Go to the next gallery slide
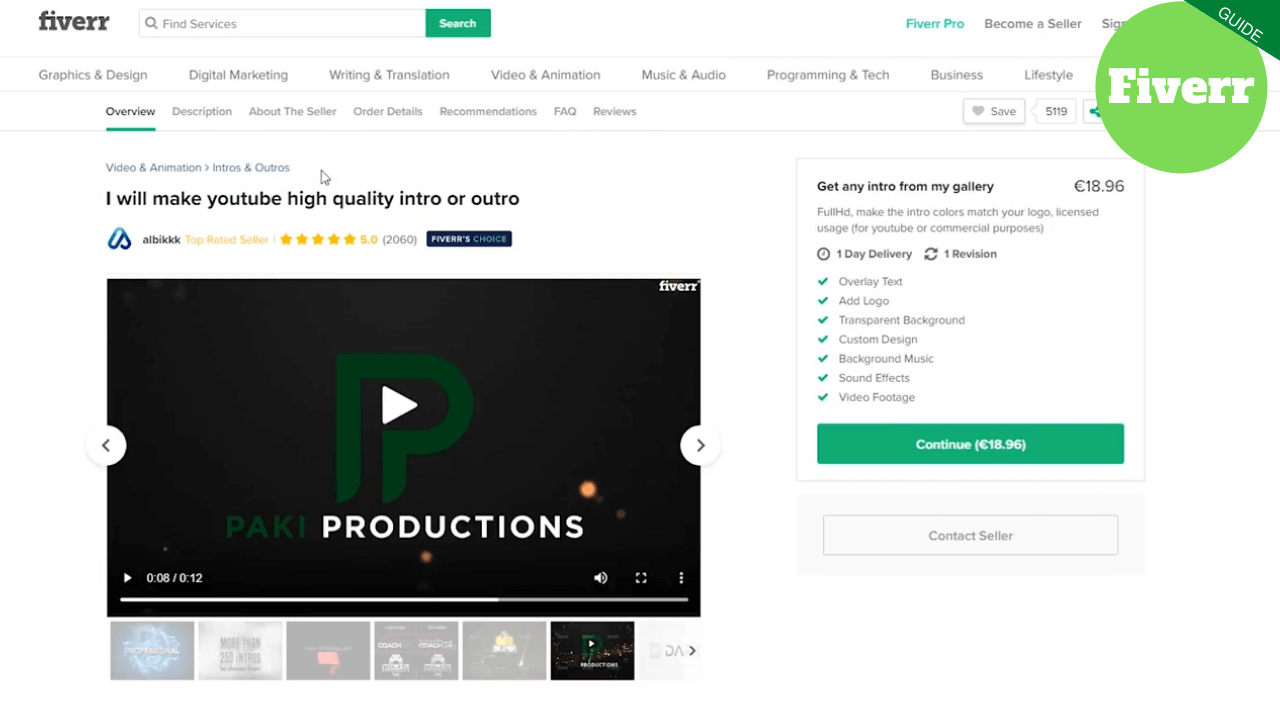1280x720 pixels. (700, 445)
